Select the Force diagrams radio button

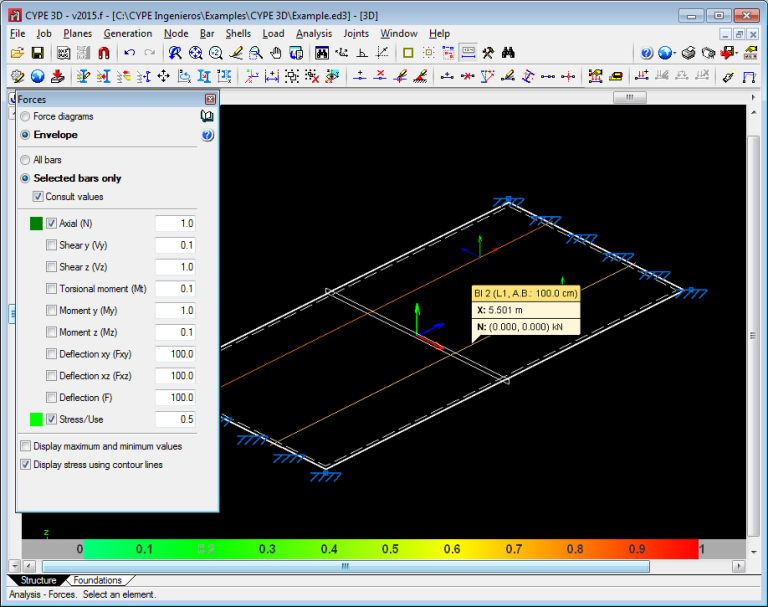[25, 117]
